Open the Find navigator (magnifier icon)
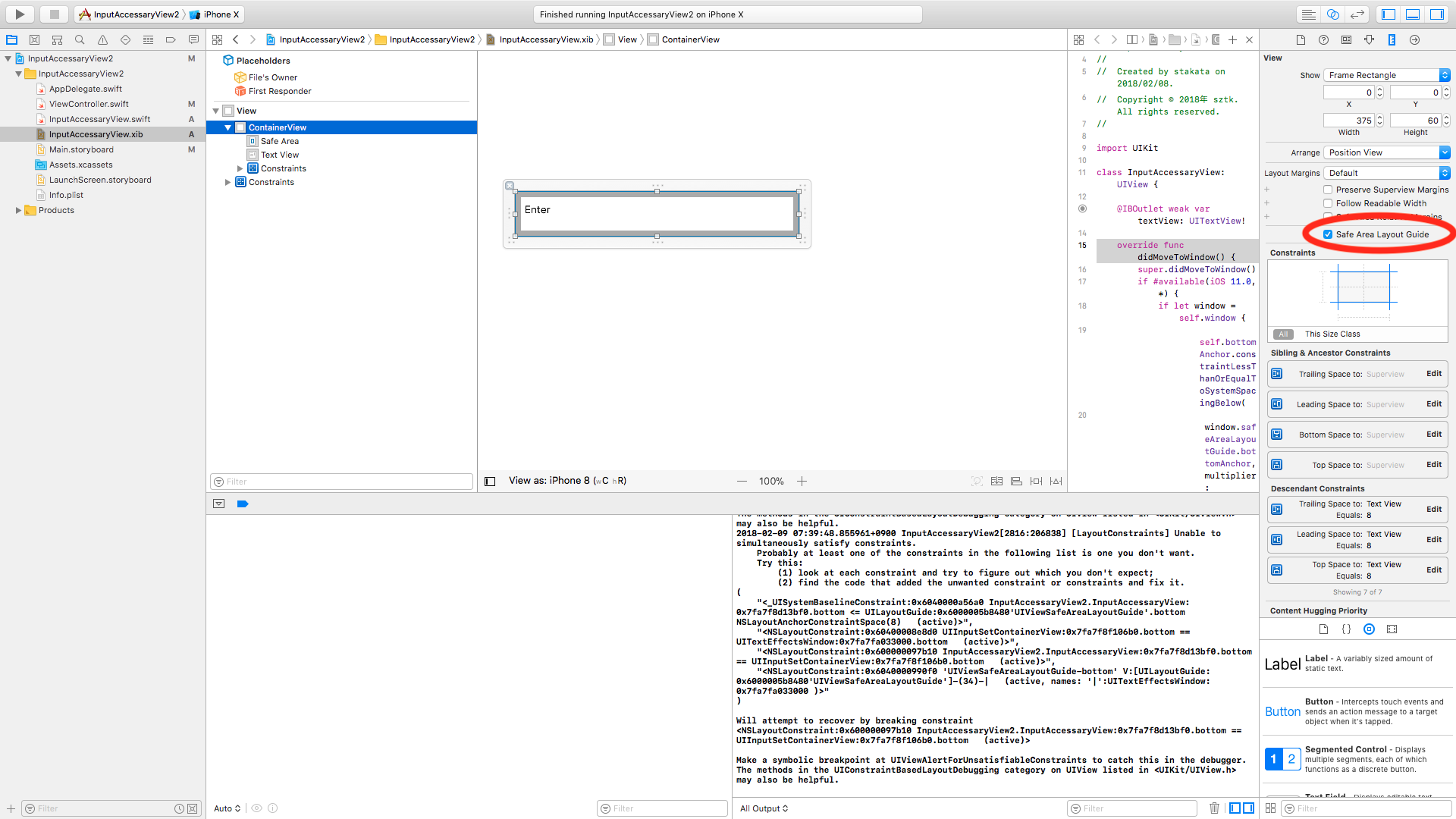Image resolution: width=1456 pixels, height=819 pixels. (80, 39)
